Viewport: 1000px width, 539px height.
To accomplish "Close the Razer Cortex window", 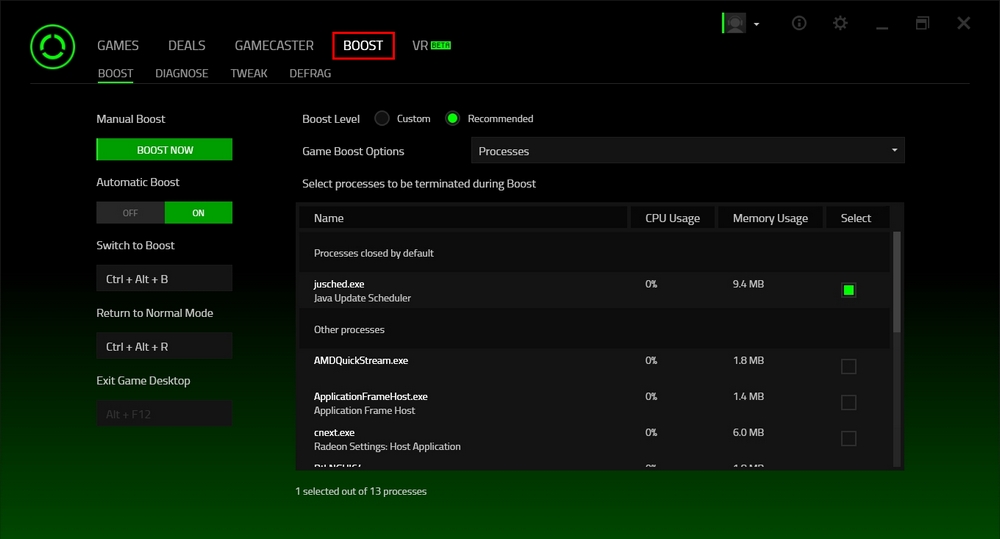I will 963,23.
